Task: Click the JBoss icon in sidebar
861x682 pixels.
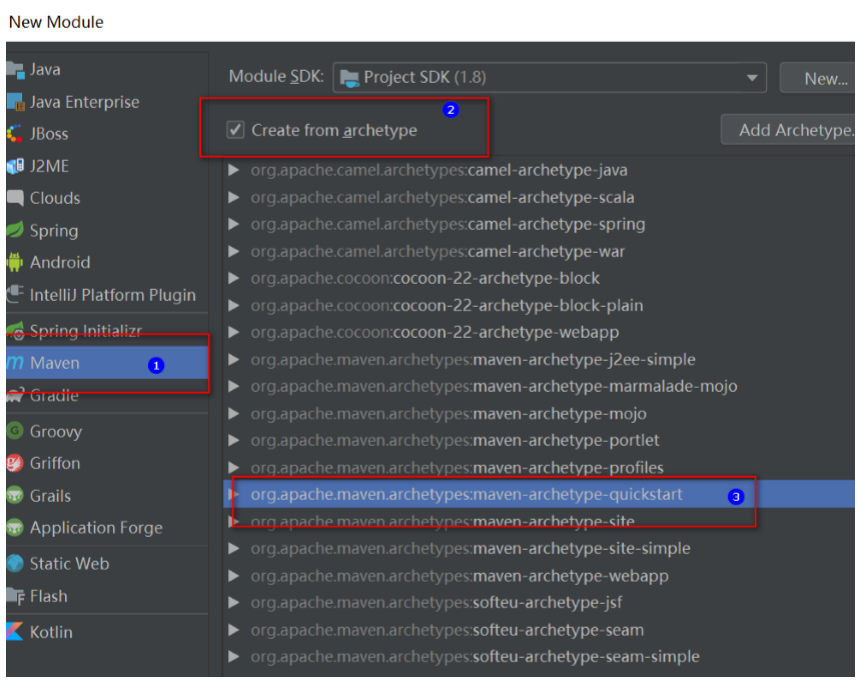Action: (15, 134)
